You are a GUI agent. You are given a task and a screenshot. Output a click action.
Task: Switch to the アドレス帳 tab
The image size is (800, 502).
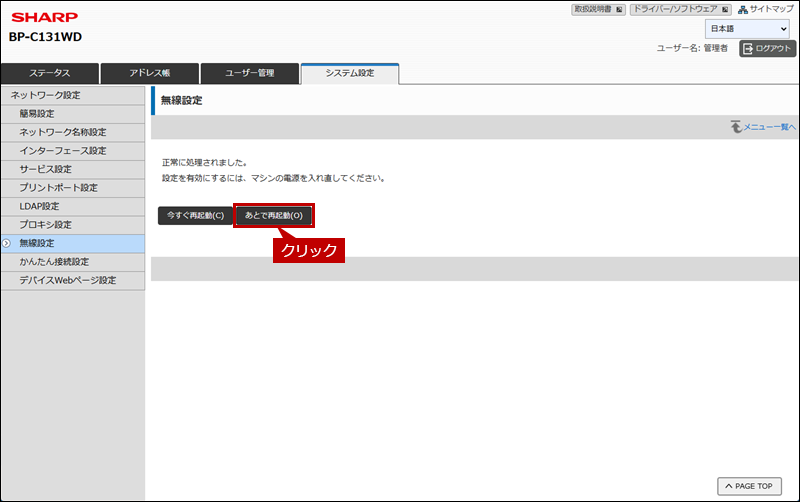tap(149, 73)
